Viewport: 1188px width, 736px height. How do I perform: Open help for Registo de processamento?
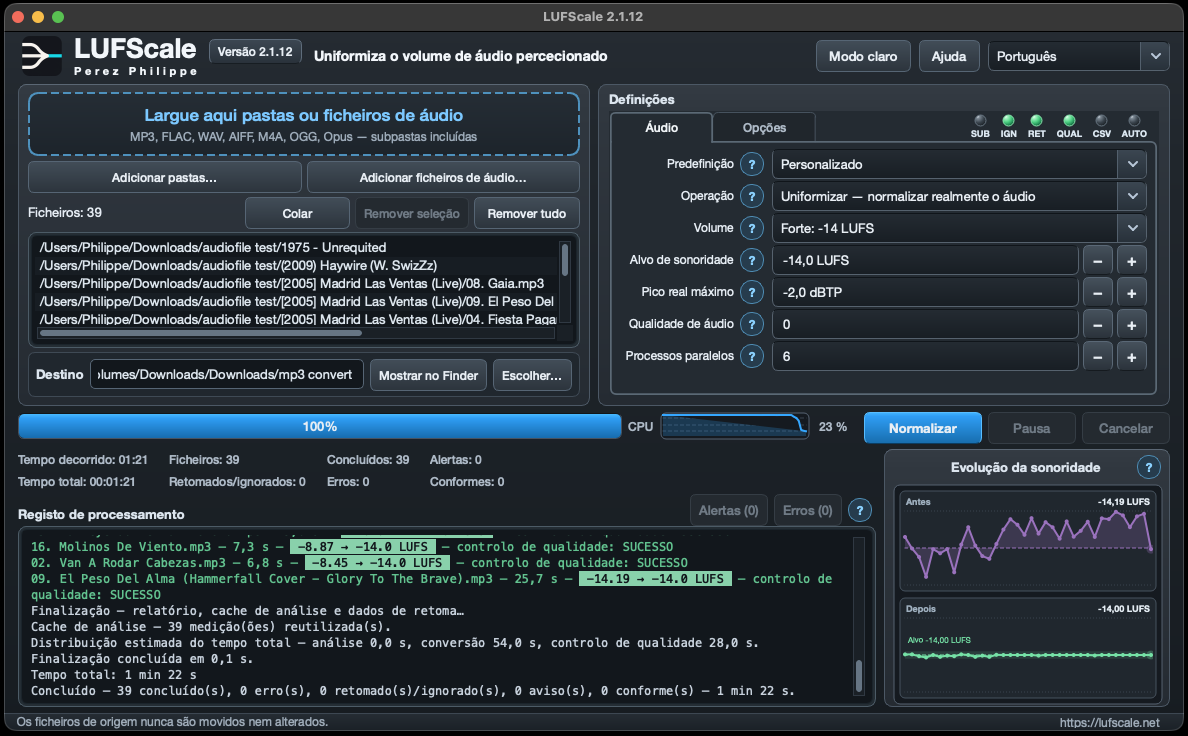click(x=859, y=510)
